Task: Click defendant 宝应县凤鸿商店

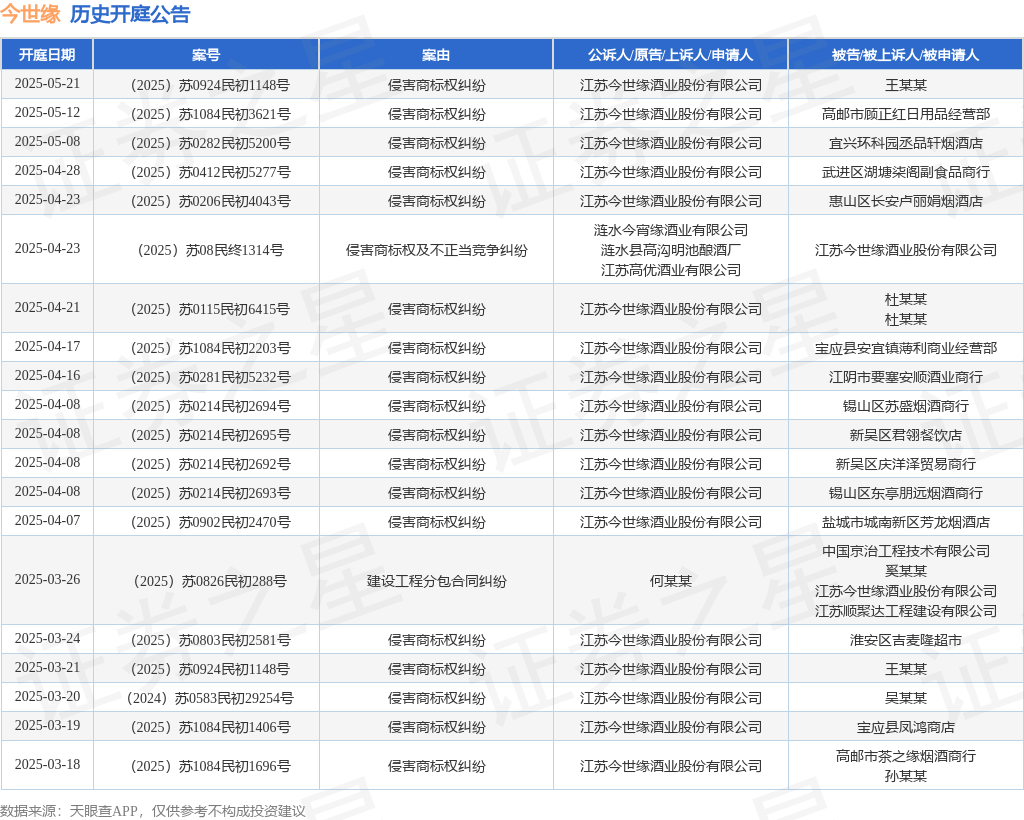Action: [x=906, y=727]
